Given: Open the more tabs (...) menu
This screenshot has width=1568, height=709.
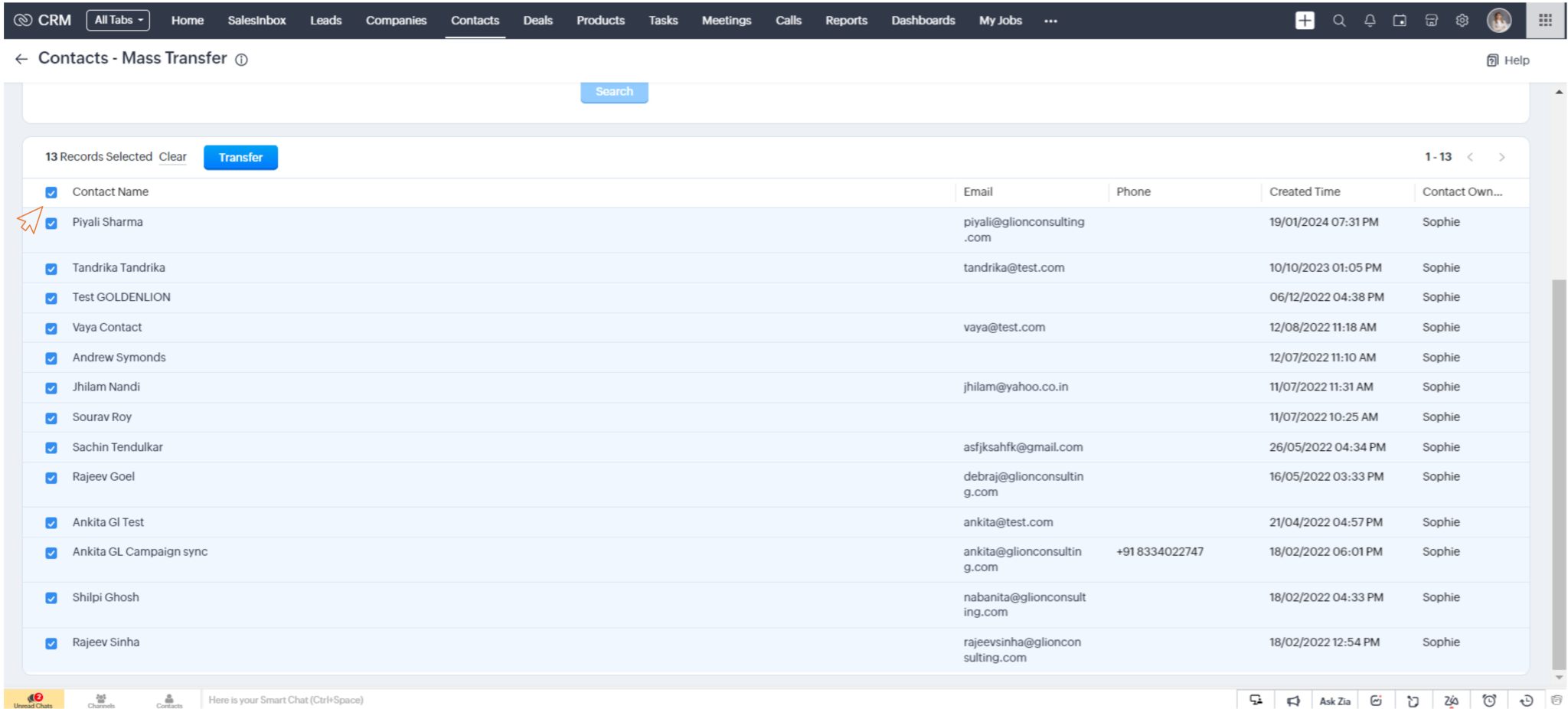Looking at the screenshot, I should click(1050, 21).
